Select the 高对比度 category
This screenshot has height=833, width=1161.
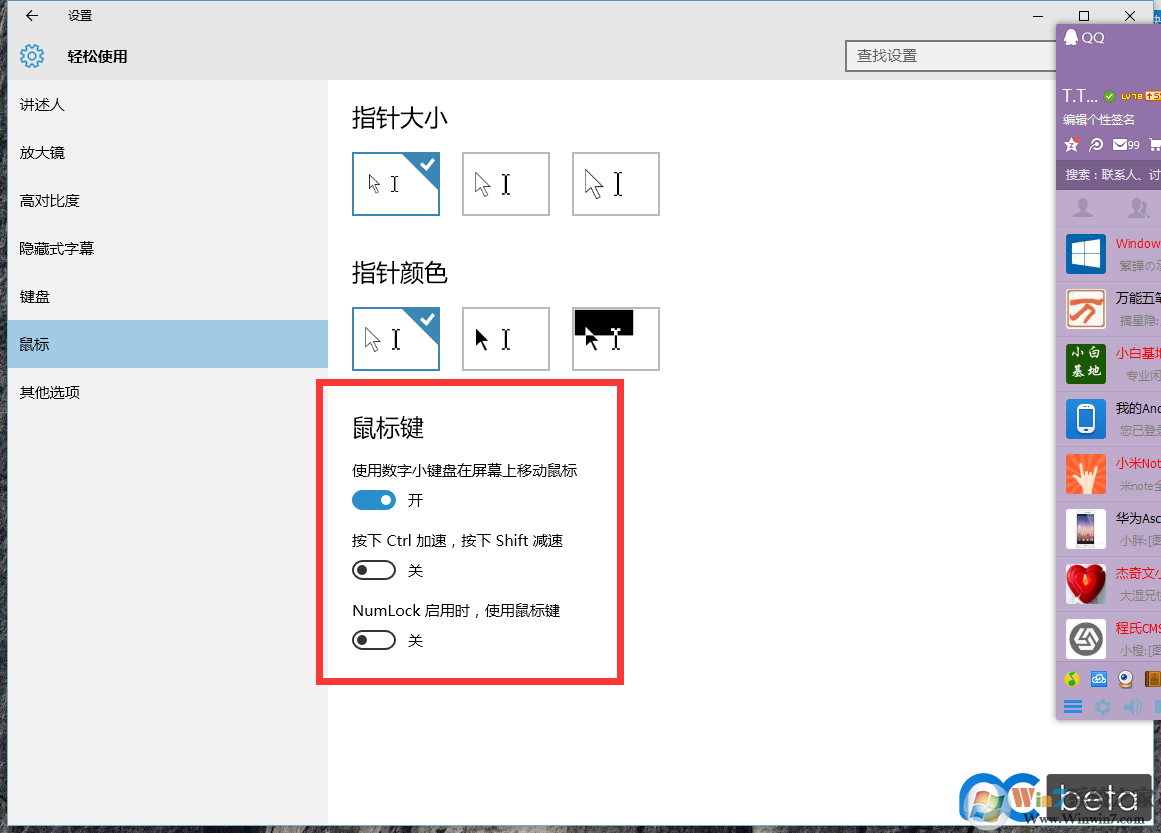point(167,201)
